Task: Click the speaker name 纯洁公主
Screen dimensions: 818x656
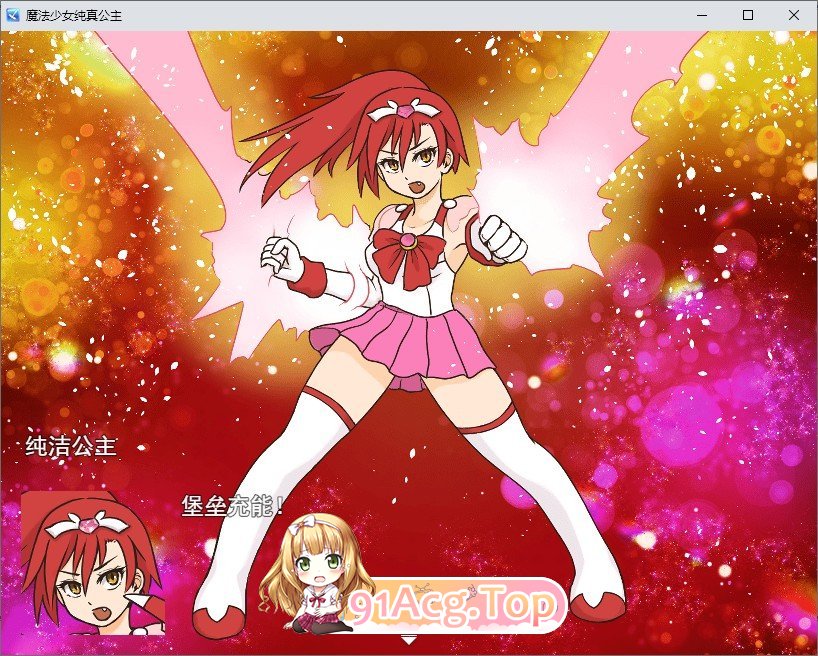Action: point(71,446)
